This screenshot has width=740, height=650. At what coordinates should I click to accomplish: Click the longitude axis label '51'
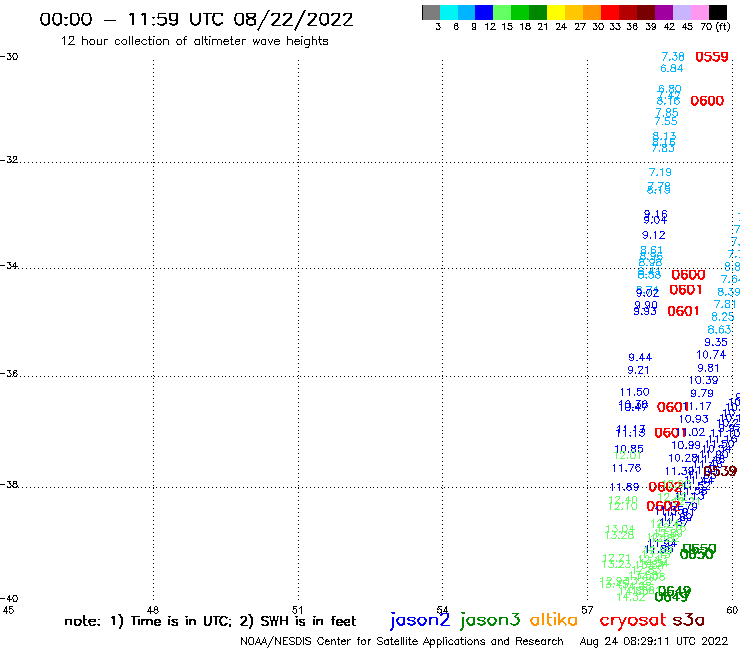[x=298, y=610]
